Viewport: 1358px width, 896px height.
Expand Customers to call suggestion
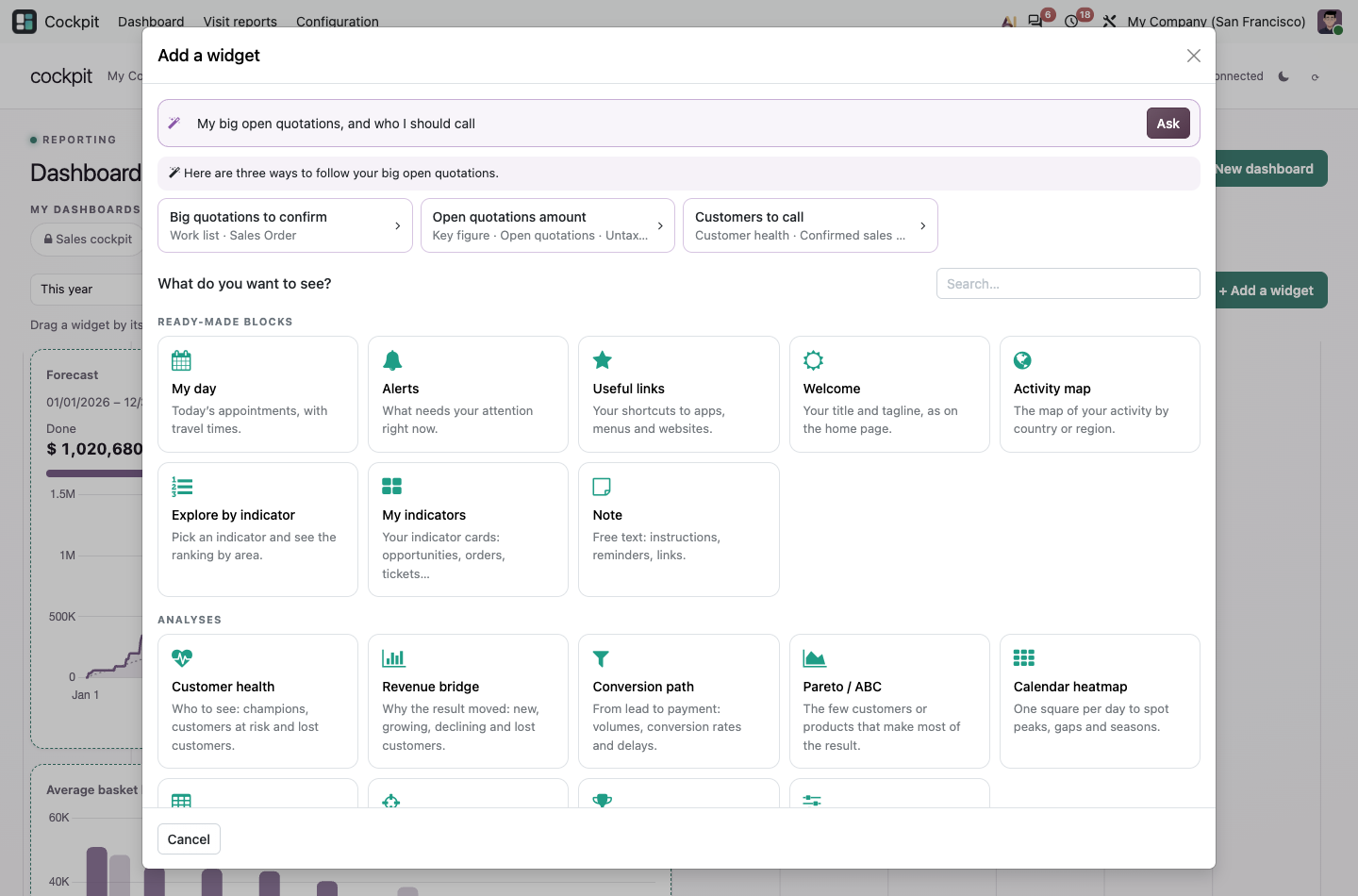[810, 225]
